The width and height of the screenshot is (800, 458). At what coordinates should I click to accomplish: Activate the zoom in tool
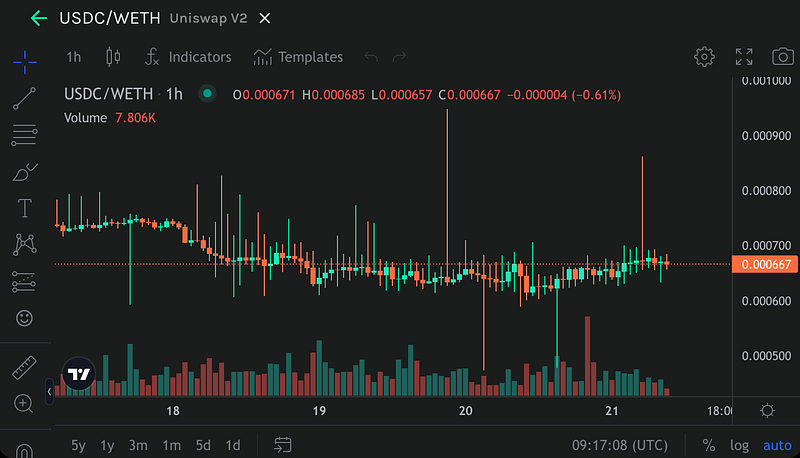[x=23, y=403]
